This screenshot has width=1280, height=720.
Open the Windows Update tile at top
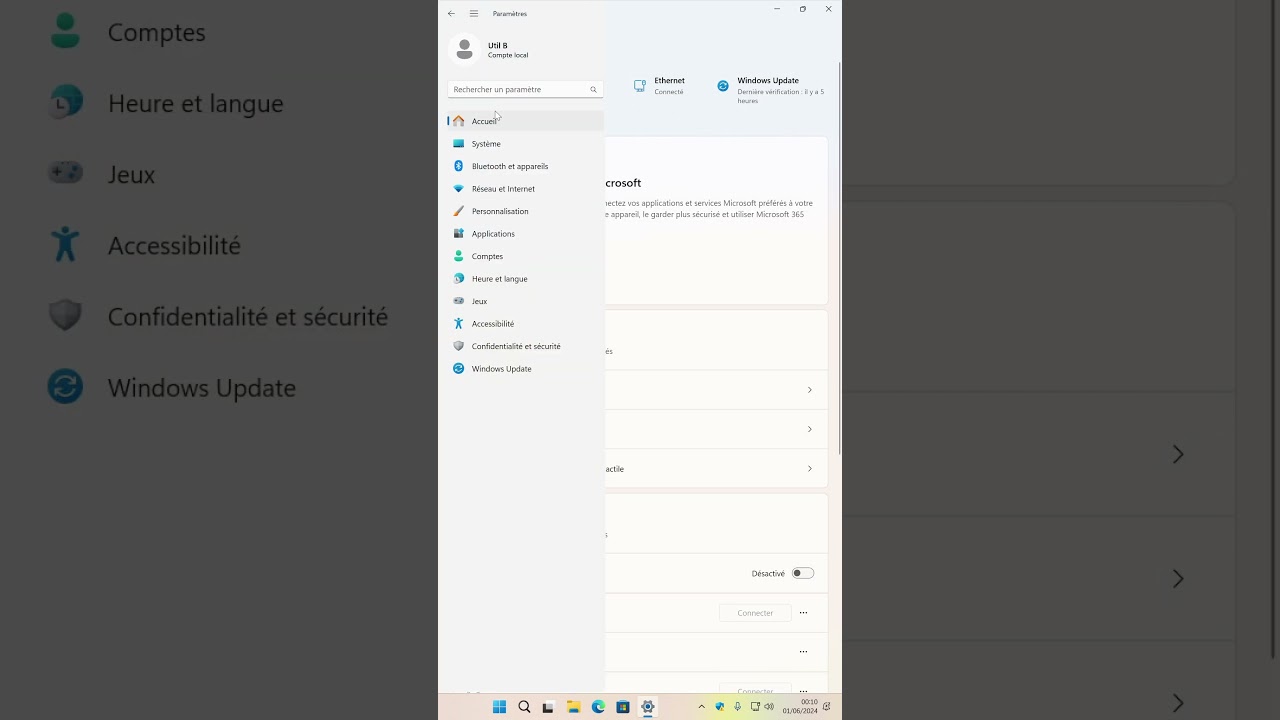coord(772,90)
